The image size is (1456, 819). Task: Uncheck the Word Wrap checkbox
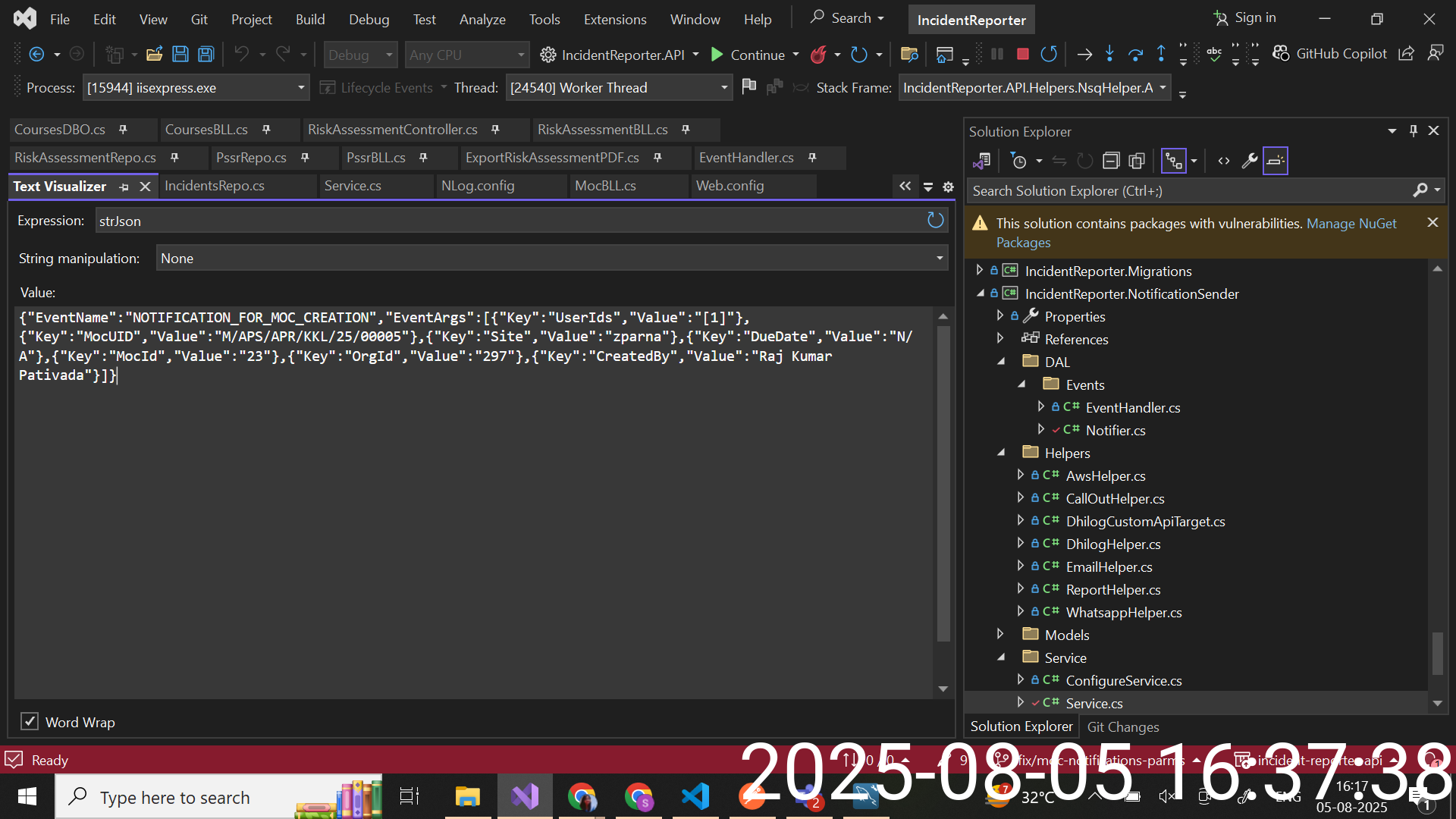pyautogui.click(x=29, y=721)
